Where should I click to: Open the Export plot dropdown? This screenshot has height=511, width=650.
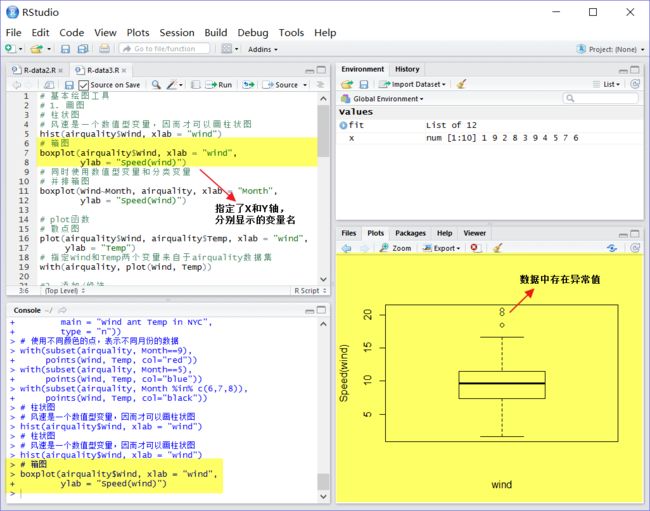[x=441, y=248]
